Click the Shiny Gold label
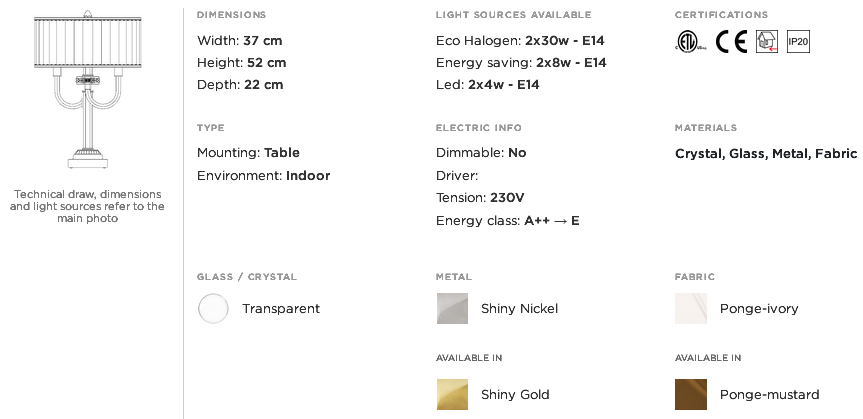The height and width of the screenshot is (419, 863). click(515, 395)
